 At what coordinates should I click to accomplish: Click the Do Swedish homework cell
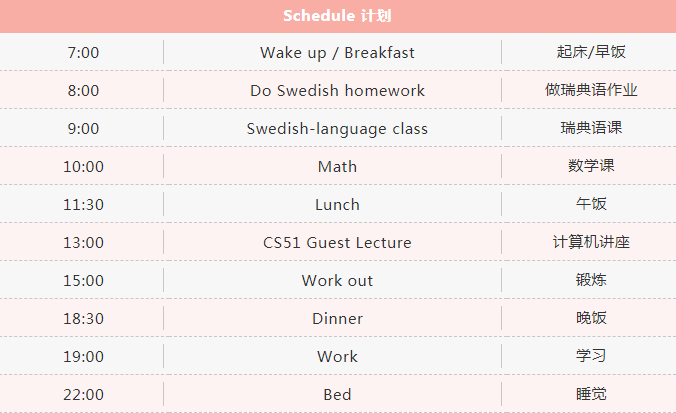(x=337, y=91)
